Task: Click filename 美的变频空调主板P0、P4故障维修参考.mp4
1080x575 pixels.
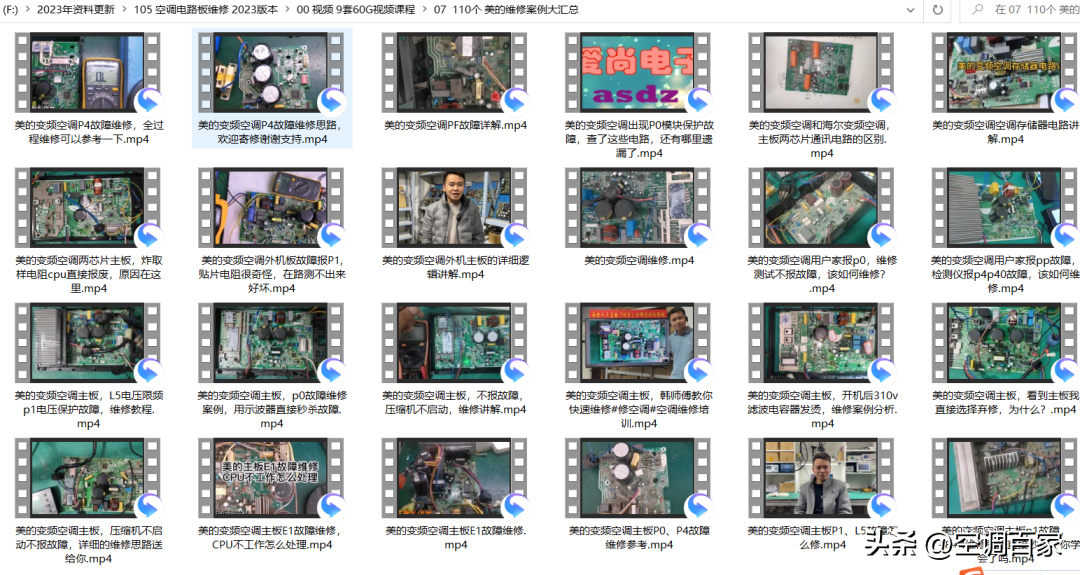Action: [639, 538]
